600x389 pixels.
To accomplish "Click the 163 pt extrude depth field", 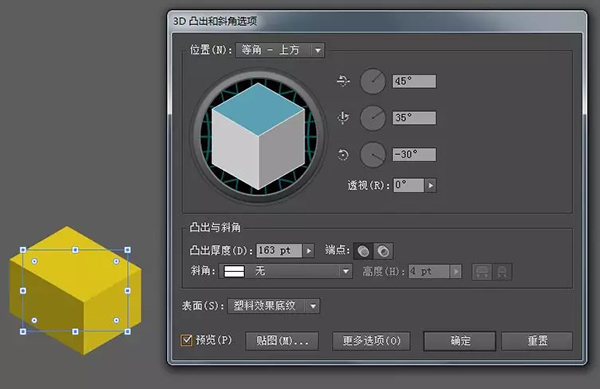I will (x=279, y=251).
